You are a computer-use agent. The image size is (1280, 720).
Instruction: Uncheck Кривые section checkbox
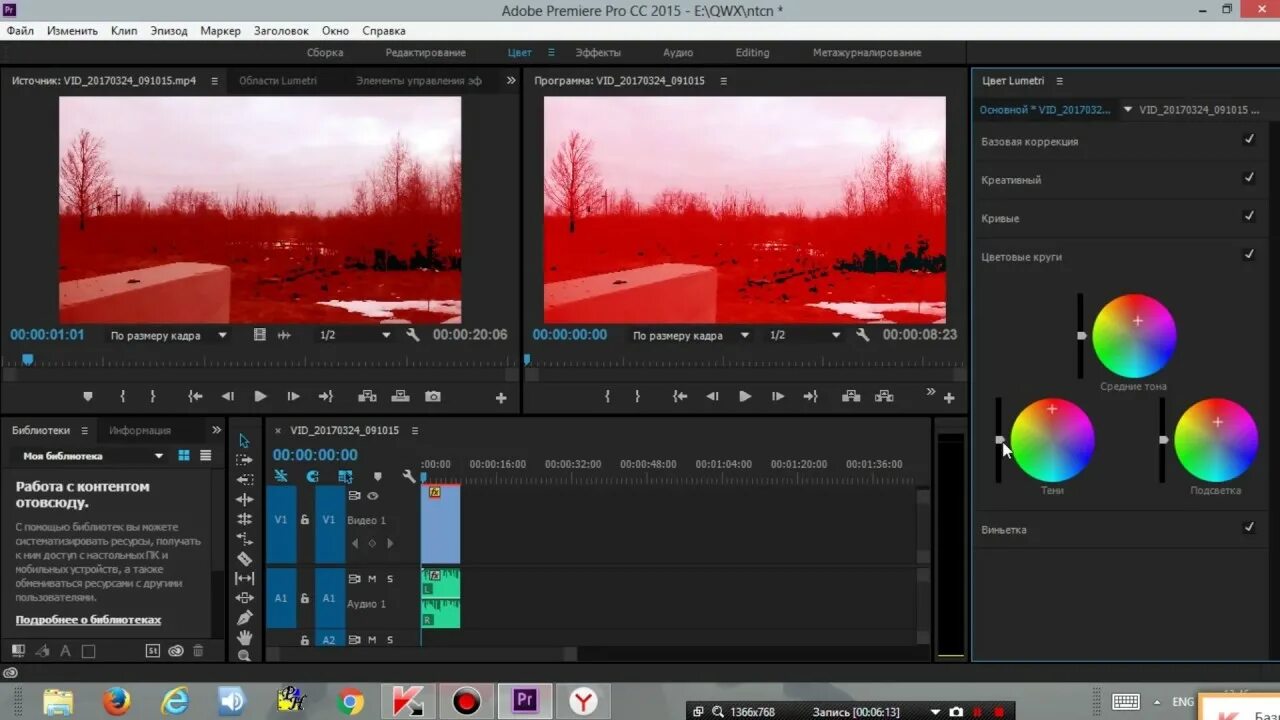click(1249, 216)
